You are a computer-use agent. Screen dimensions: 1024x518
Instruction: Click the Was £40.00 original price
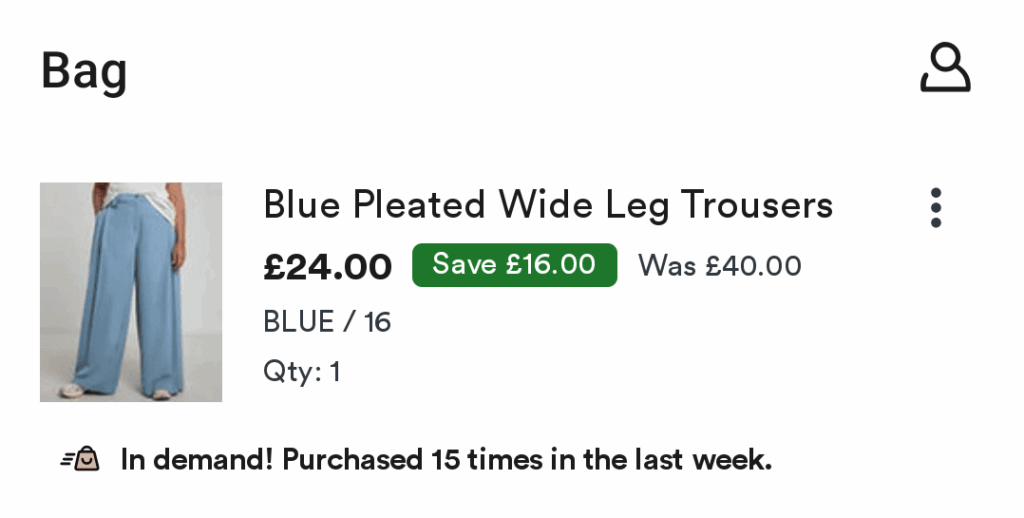[x=720, y=266]
